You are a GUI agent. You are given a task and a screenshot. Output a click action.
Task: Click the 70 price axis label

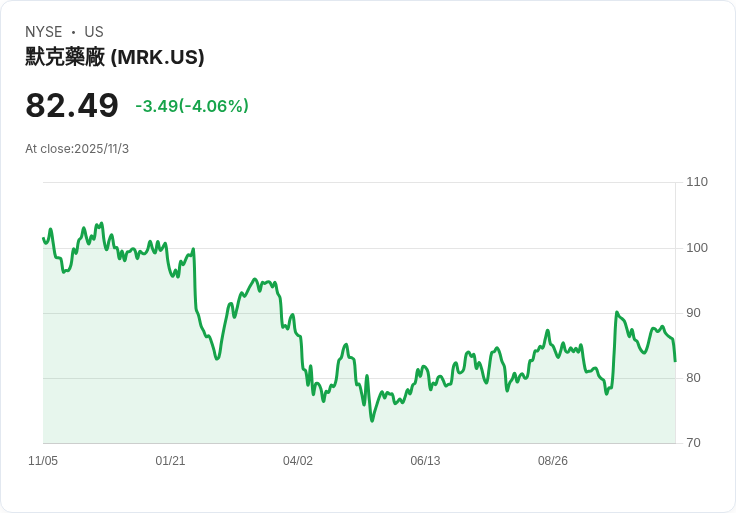point(693,443)
